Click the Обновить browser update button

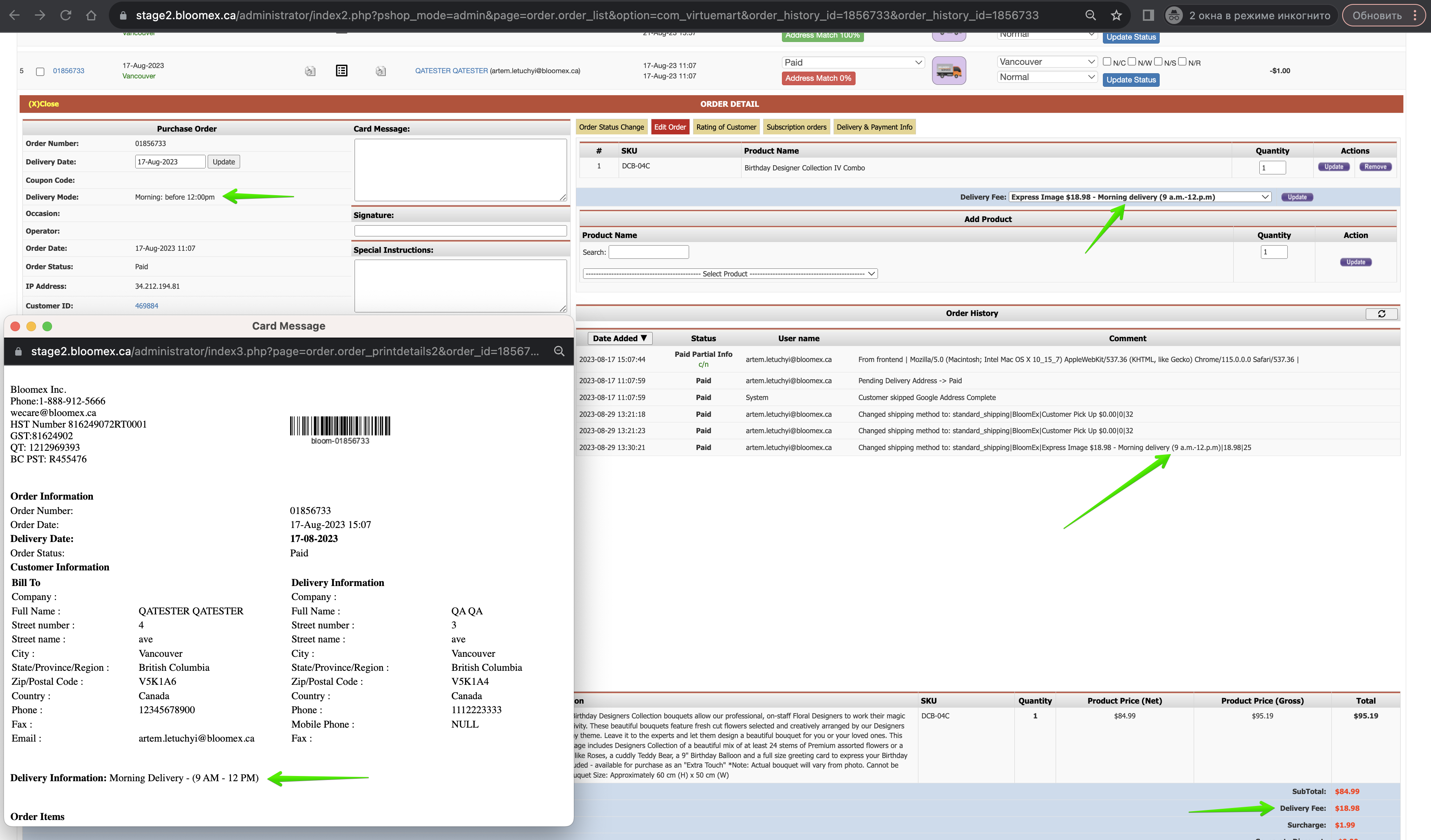1377,15
